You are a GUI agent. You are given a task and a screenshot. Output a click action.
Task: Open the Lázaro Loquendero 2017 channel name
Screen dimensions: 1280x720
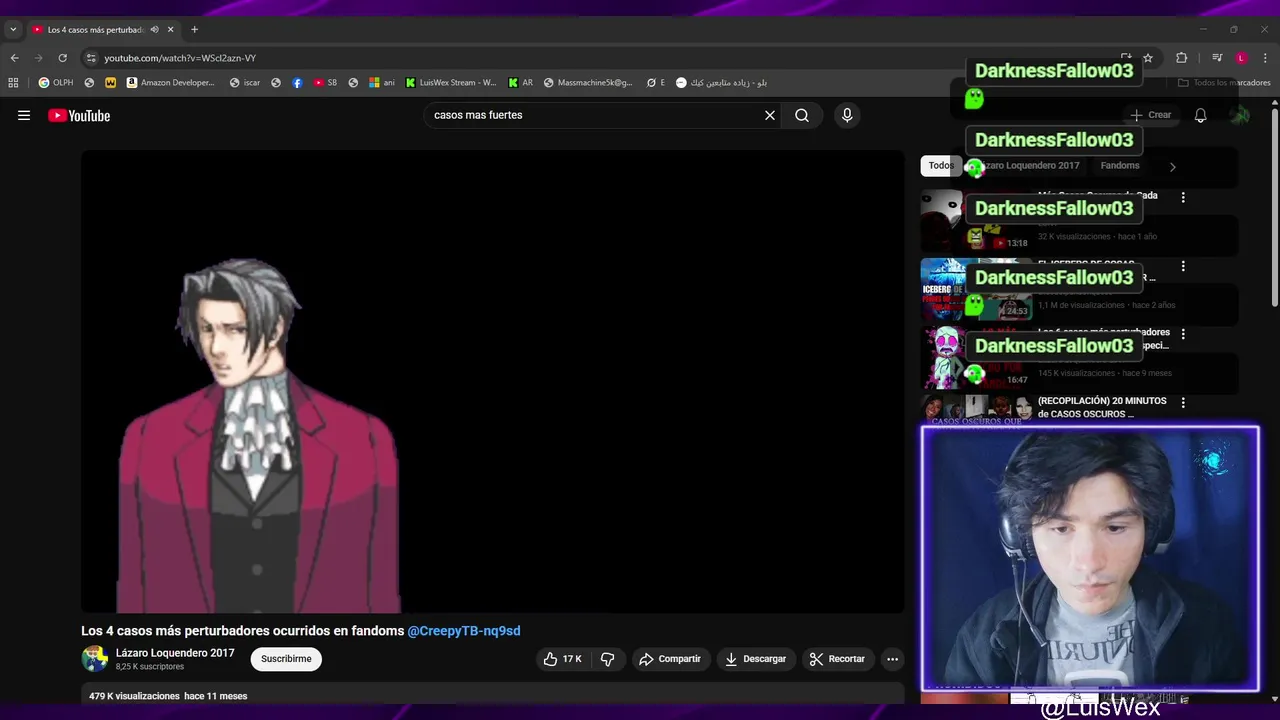point(175,653)
